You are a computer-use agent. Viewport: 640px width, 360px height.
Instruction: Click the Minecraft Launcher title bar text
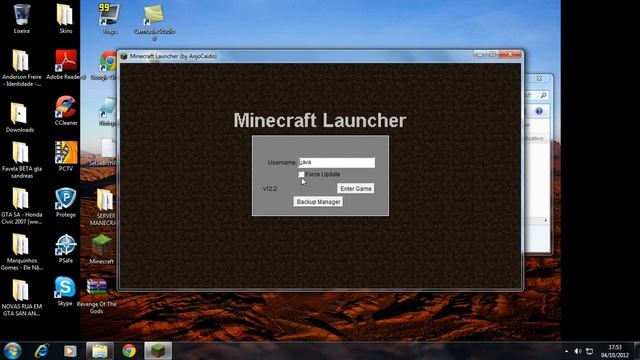point(173,56)
